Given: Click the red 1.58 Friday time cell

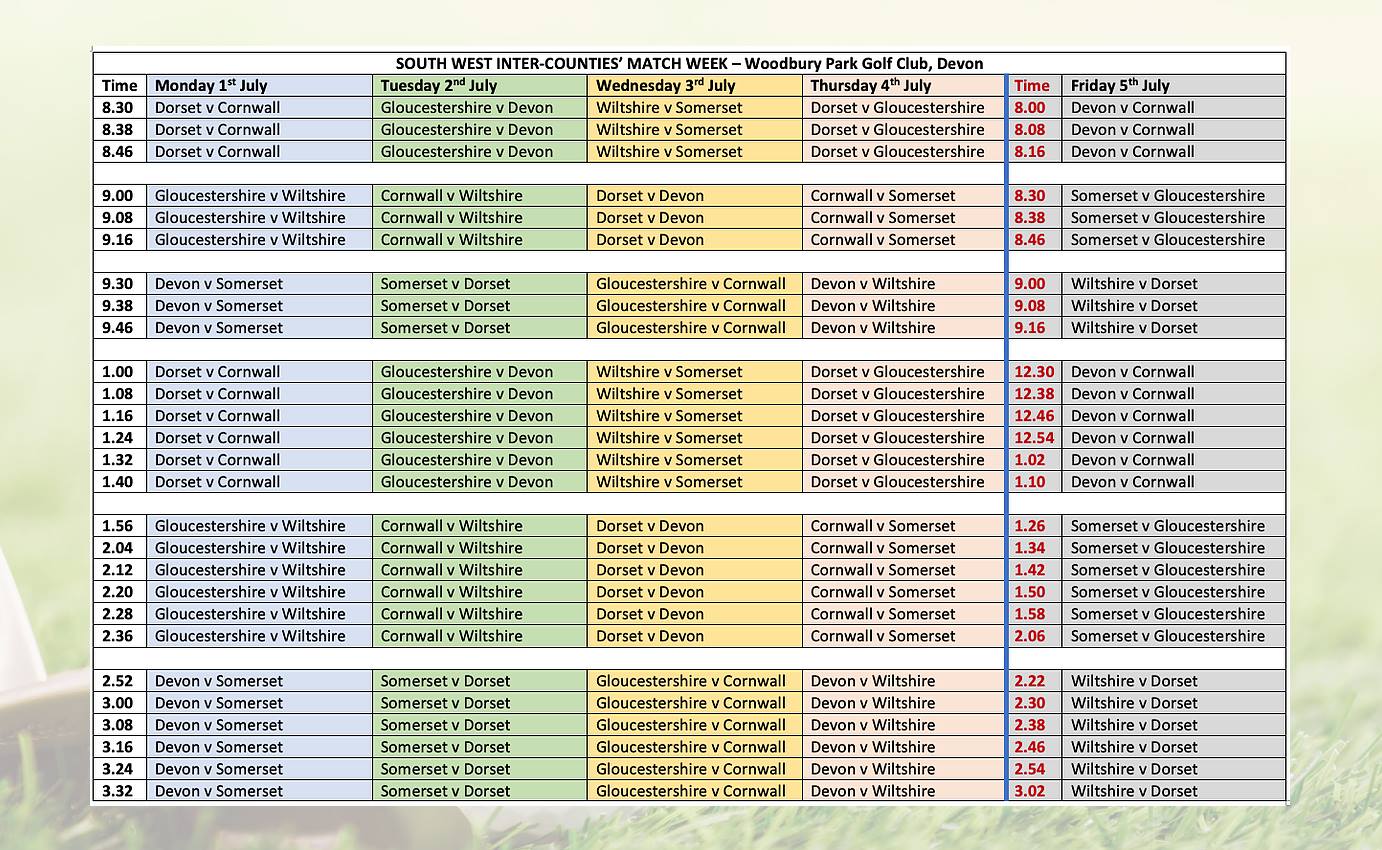Looking at the screenshot, I should pos(1035,613).
